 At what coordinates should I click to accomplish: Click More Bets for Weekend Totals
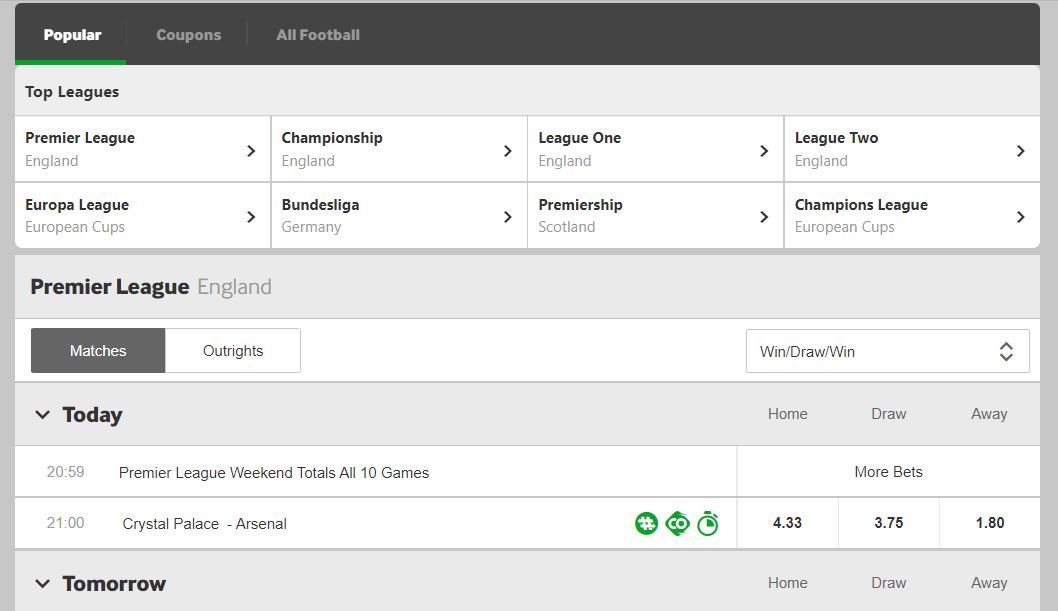tap(888, 472)
